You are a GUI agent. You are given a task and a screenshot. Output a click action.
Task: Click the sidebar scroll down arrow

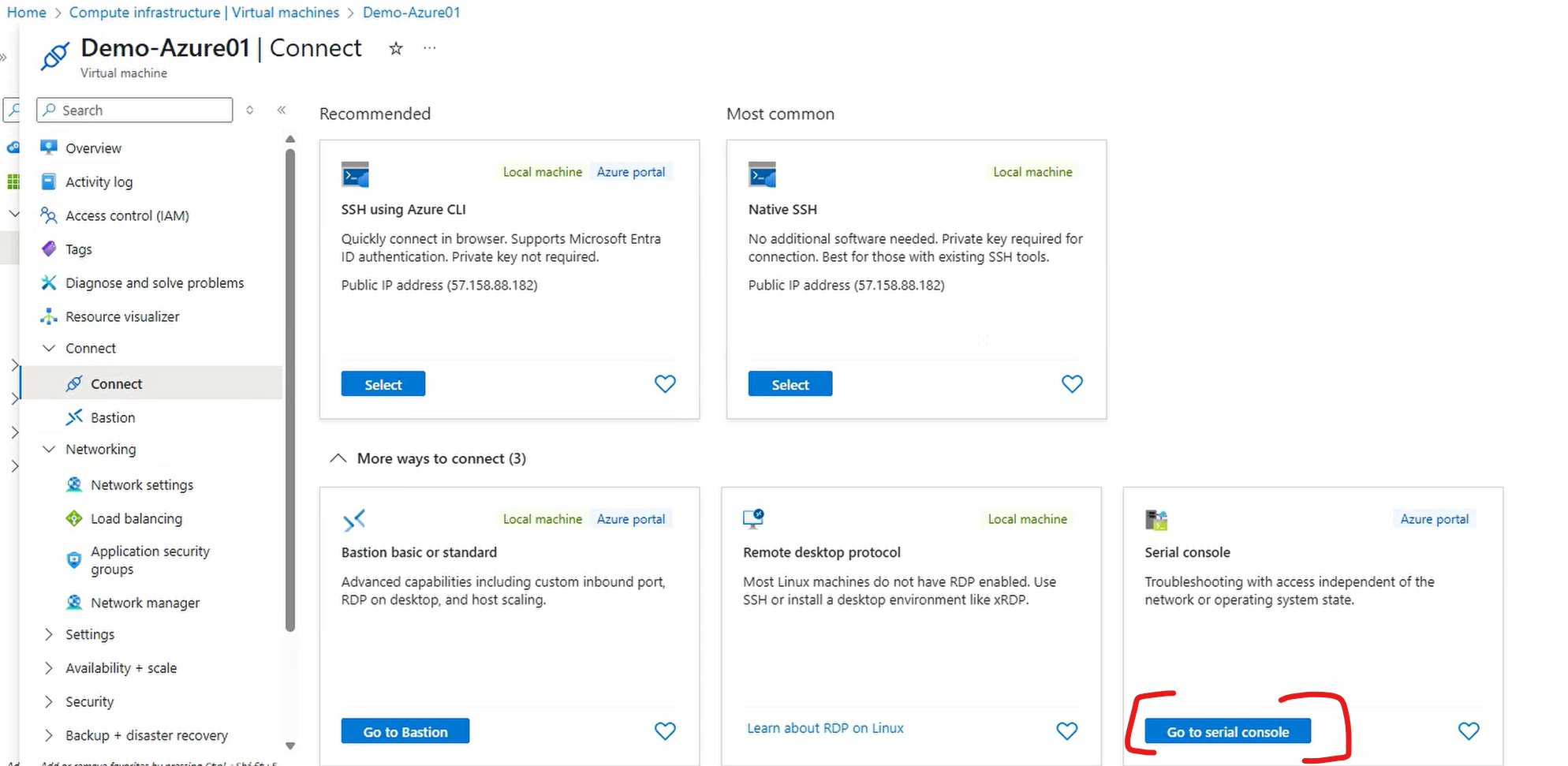coord(290,745)
